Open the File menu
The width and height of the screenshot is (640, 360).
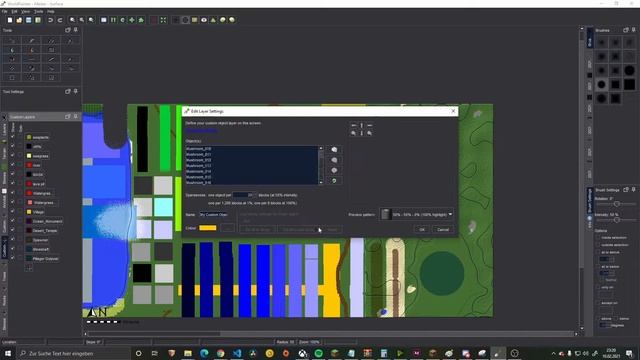(x=5, y=11)
